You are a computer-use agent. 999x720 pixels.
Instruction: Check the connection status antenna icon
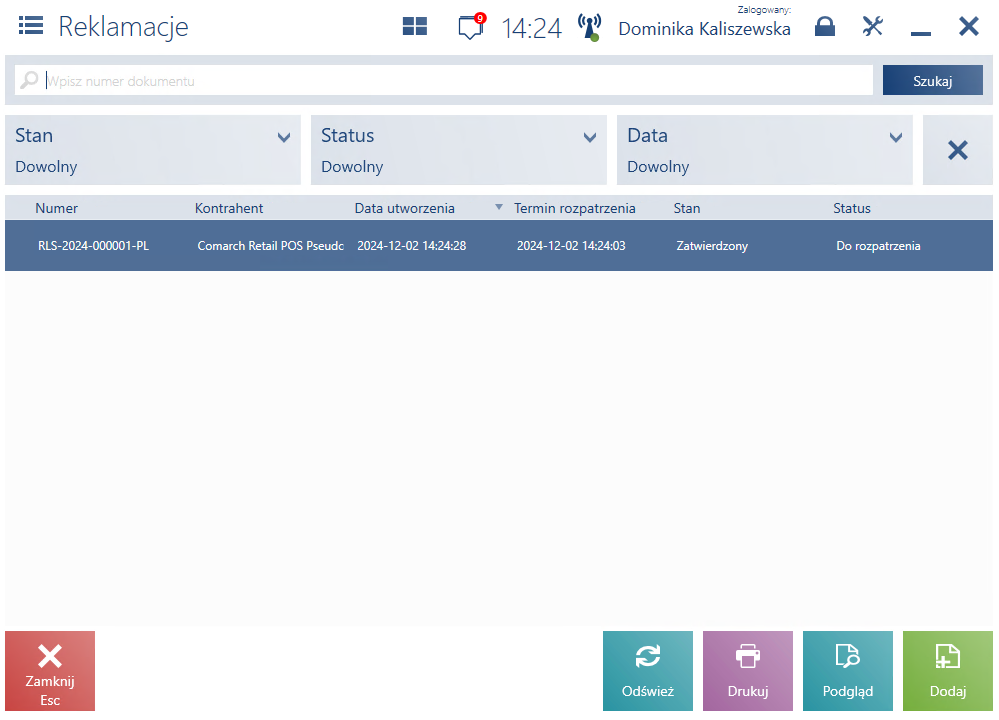pos(590,27)
